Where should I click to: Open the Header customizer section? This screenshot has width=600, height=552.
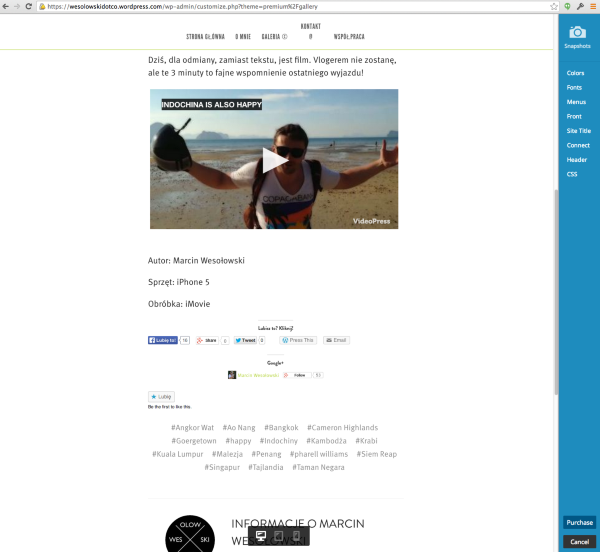pyautogui.click(x=577, y=160)
